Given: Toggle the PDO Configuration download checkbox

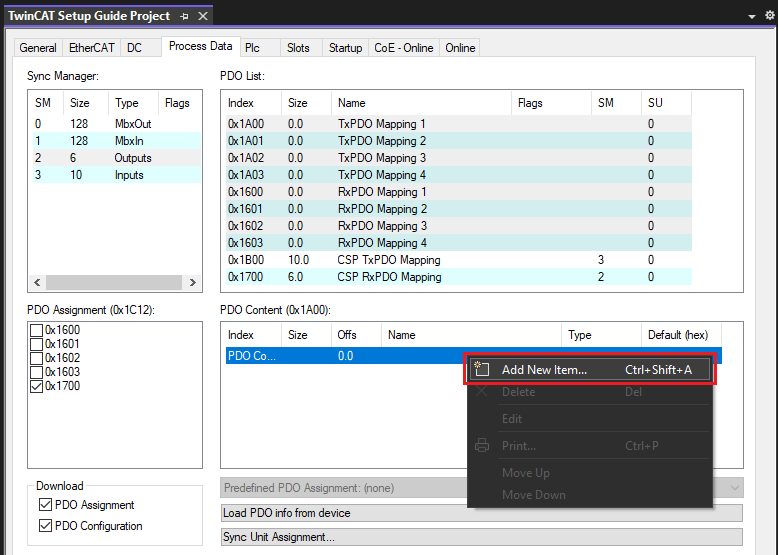Looking at the screenshot, I should (x=45, y=526).
